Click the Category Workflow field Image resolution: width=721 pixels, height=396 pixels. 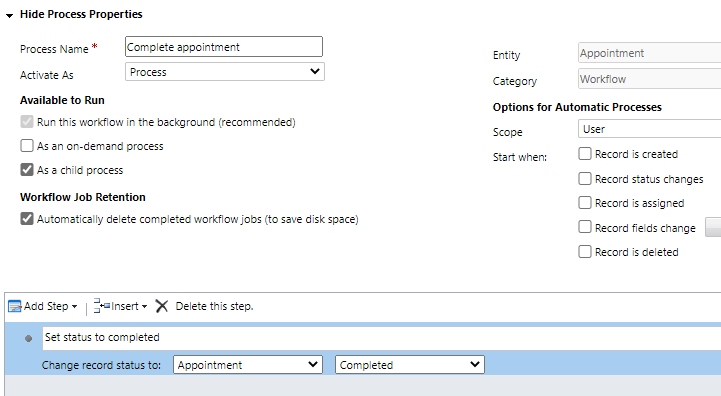(x=649, y=79)
